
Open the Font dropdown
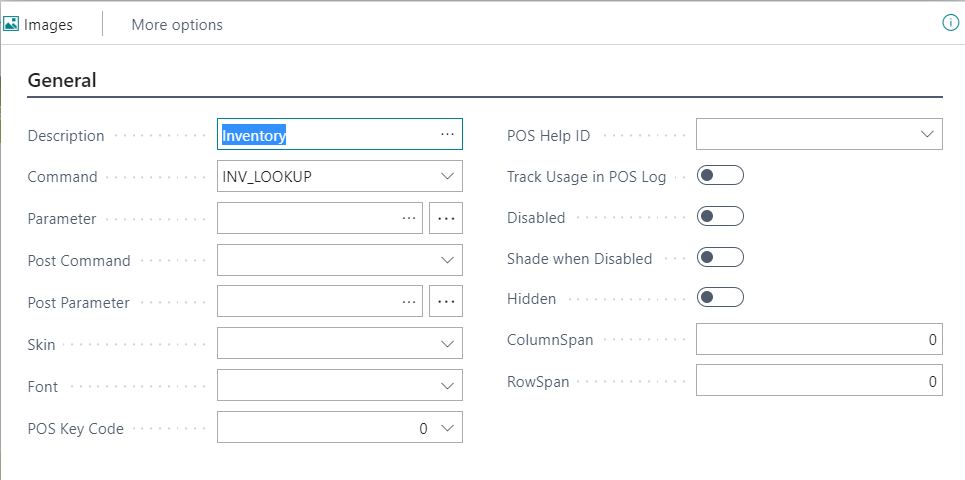(447, 386)
